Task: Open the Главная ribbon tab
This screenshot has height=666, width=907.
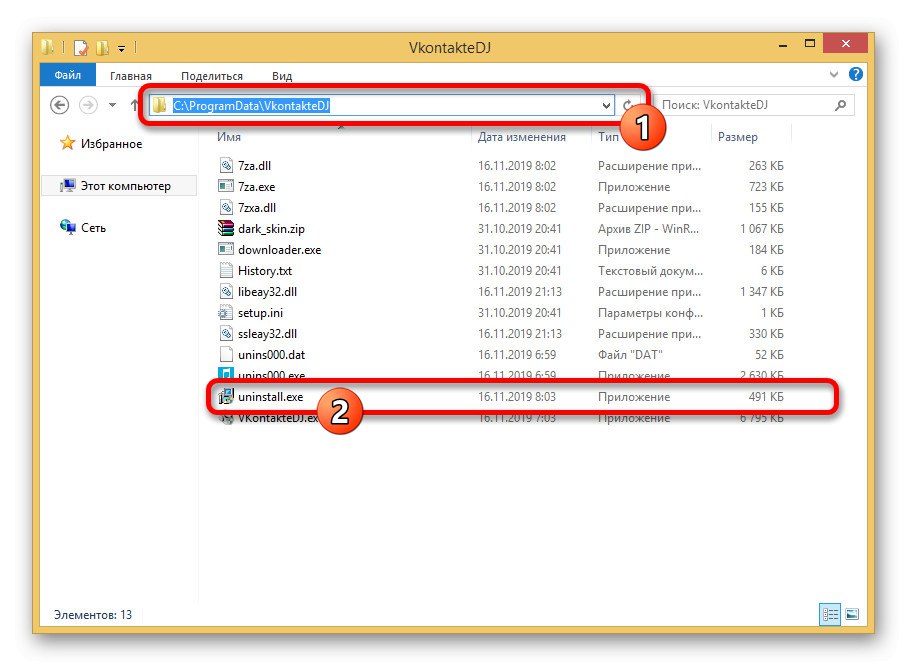Action: tap(131, 76)
